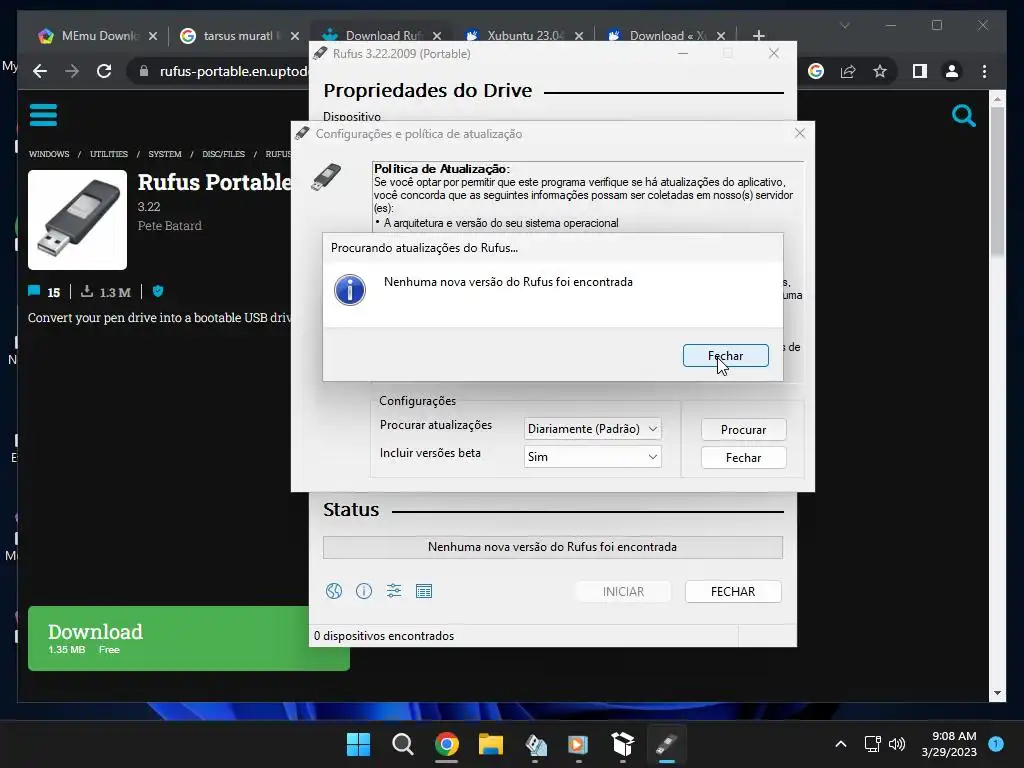
Task: Click the Rufus status bar message text
Action: (552, 547)
